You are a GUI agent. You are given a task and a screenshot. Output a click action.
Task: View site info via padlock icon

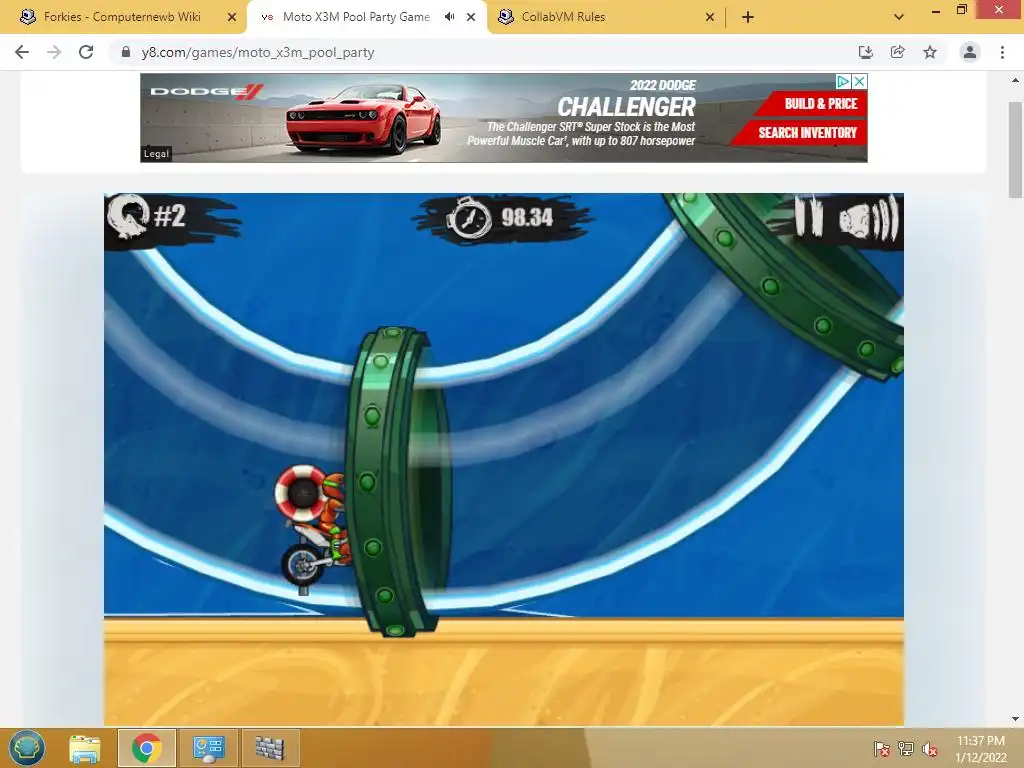coord(126,52)
